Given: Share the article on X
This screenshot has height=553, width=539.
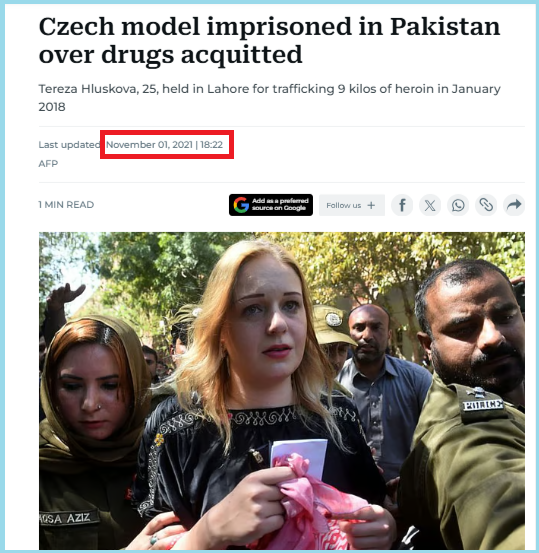Looking at the screenshot, I should coord(430,205).
